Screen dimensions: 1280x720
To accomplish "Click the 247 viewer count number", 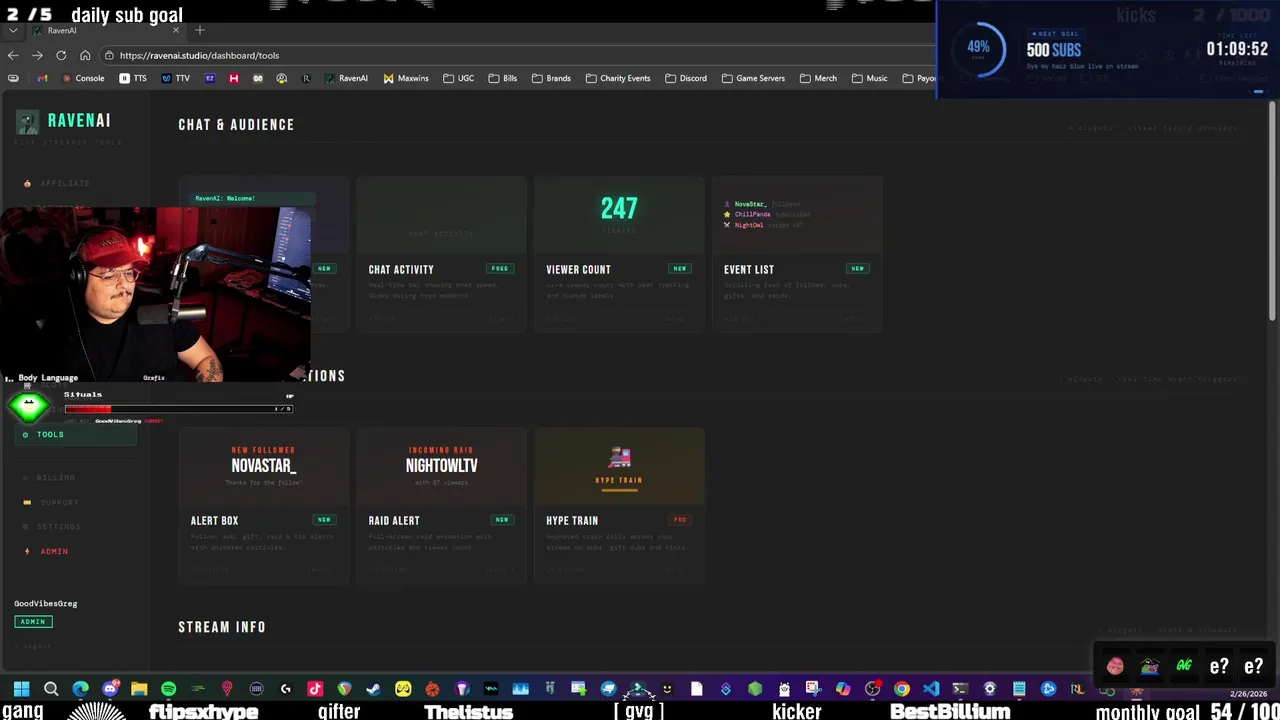I will point(619,208).
